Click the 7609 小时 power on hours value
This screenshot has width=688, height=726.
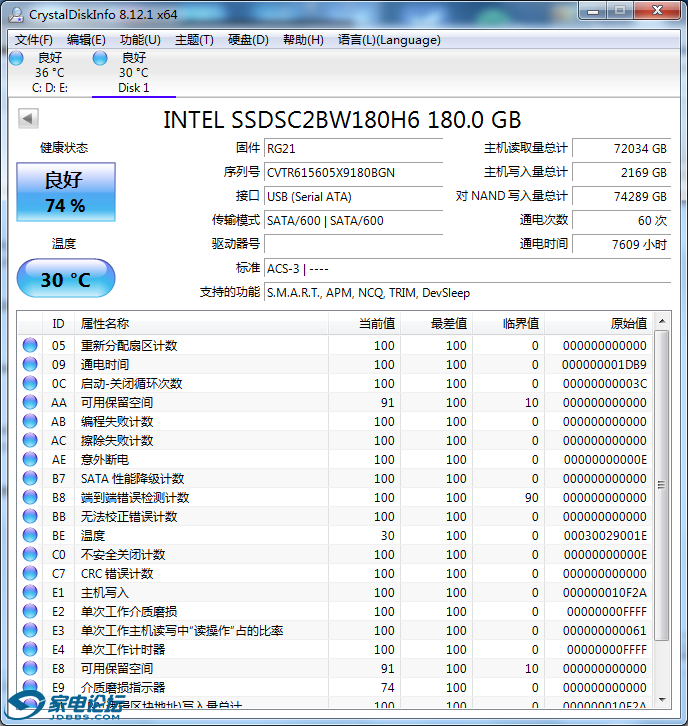coord(622,244)
